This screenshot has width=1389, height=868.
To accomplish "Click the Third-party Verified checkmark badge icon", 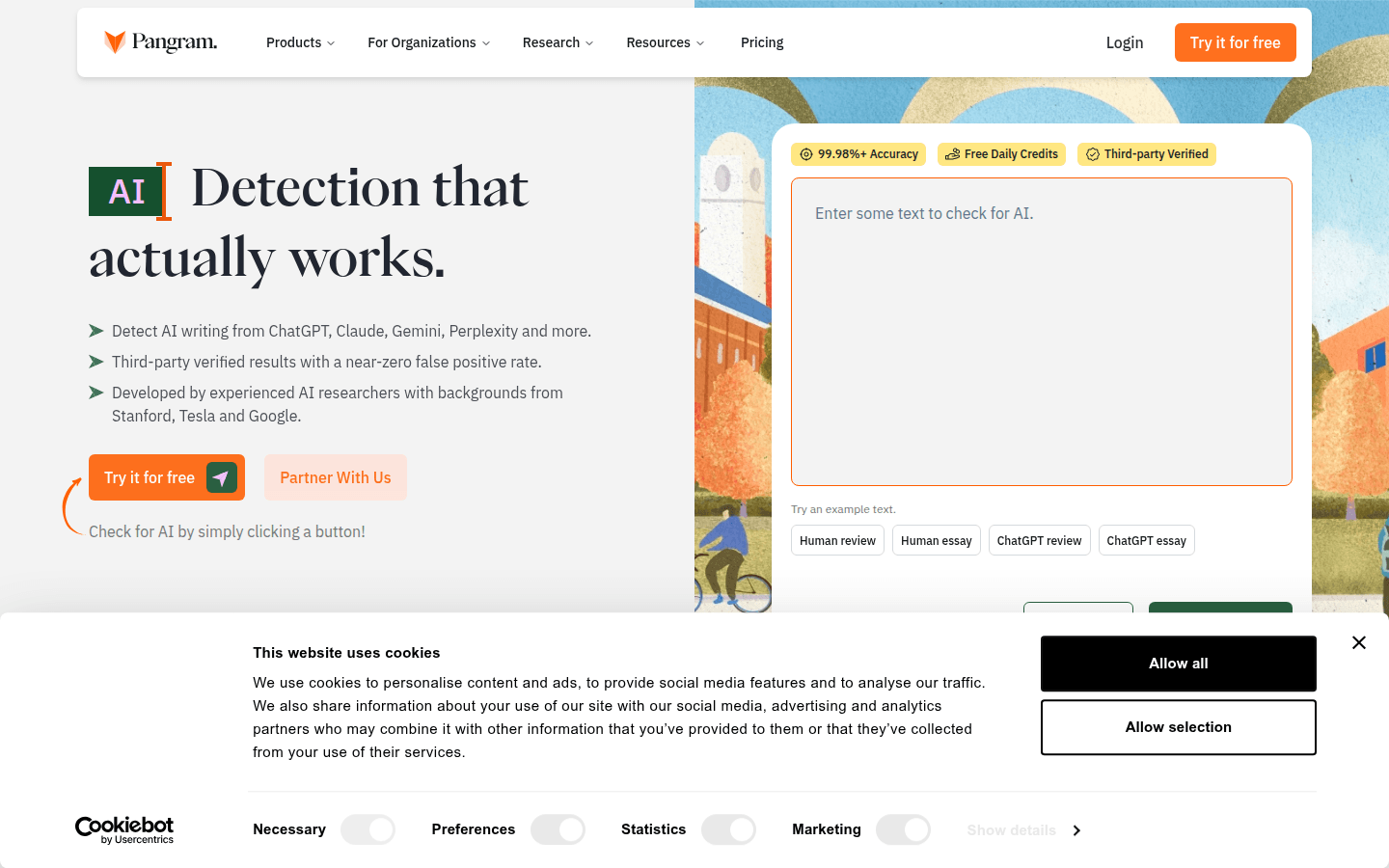I will tap(1092, 153).
